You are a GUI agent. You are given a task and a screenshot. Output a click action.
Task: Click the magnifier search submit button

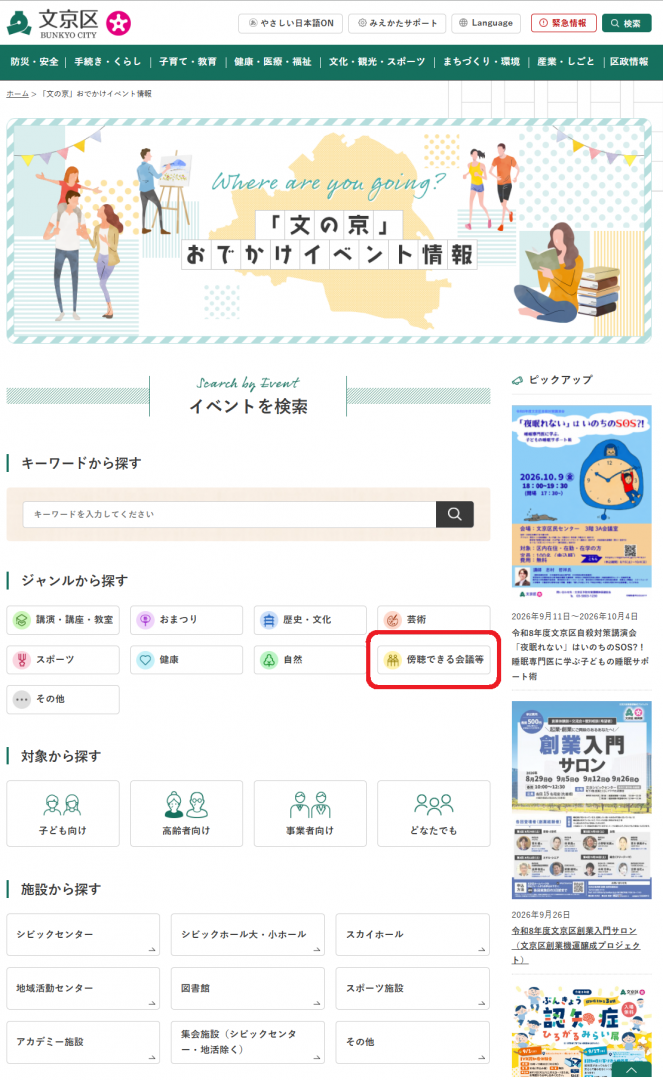[454, 515]
